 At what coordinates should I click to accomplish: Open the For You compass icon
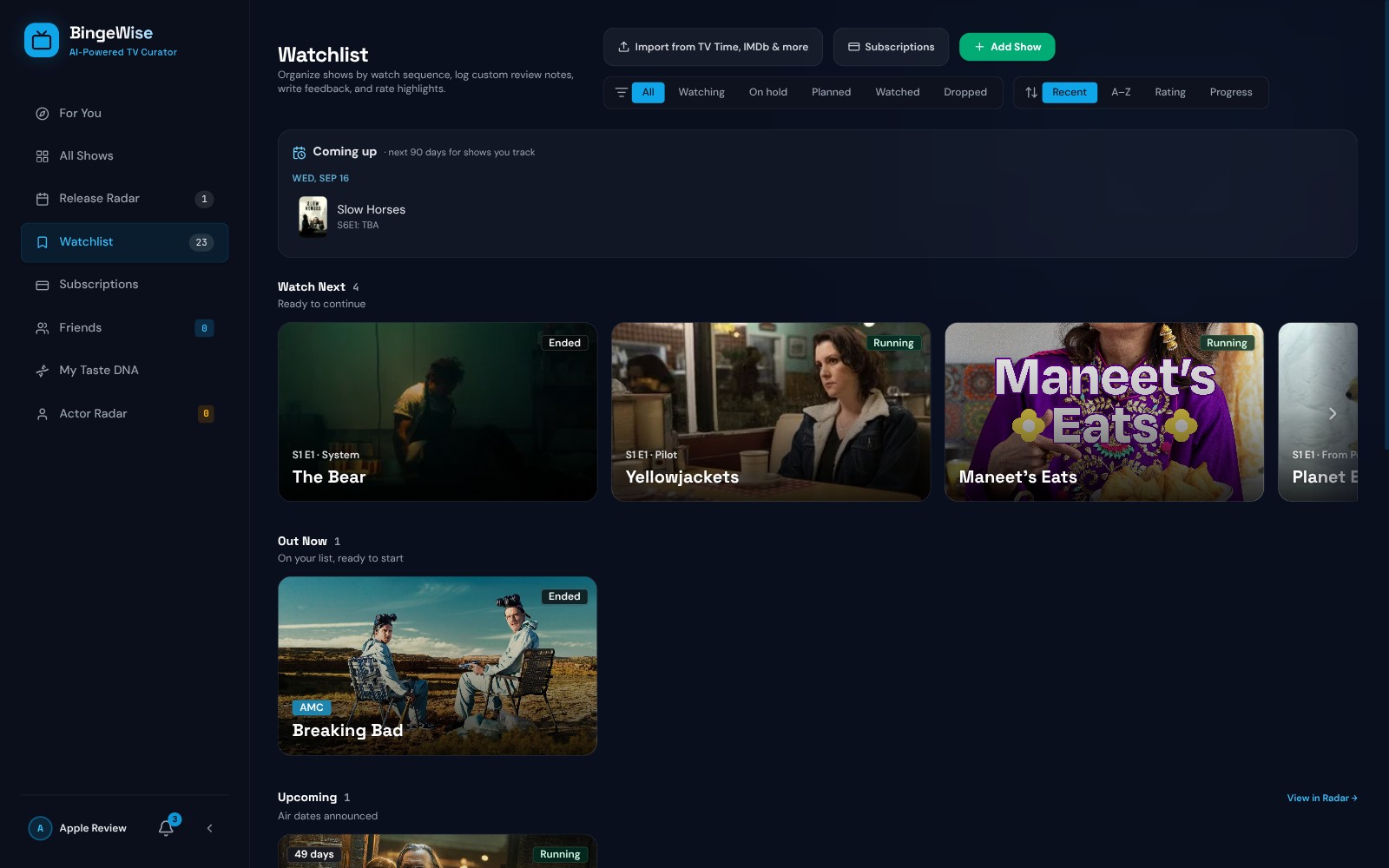(x=42, y=114)
